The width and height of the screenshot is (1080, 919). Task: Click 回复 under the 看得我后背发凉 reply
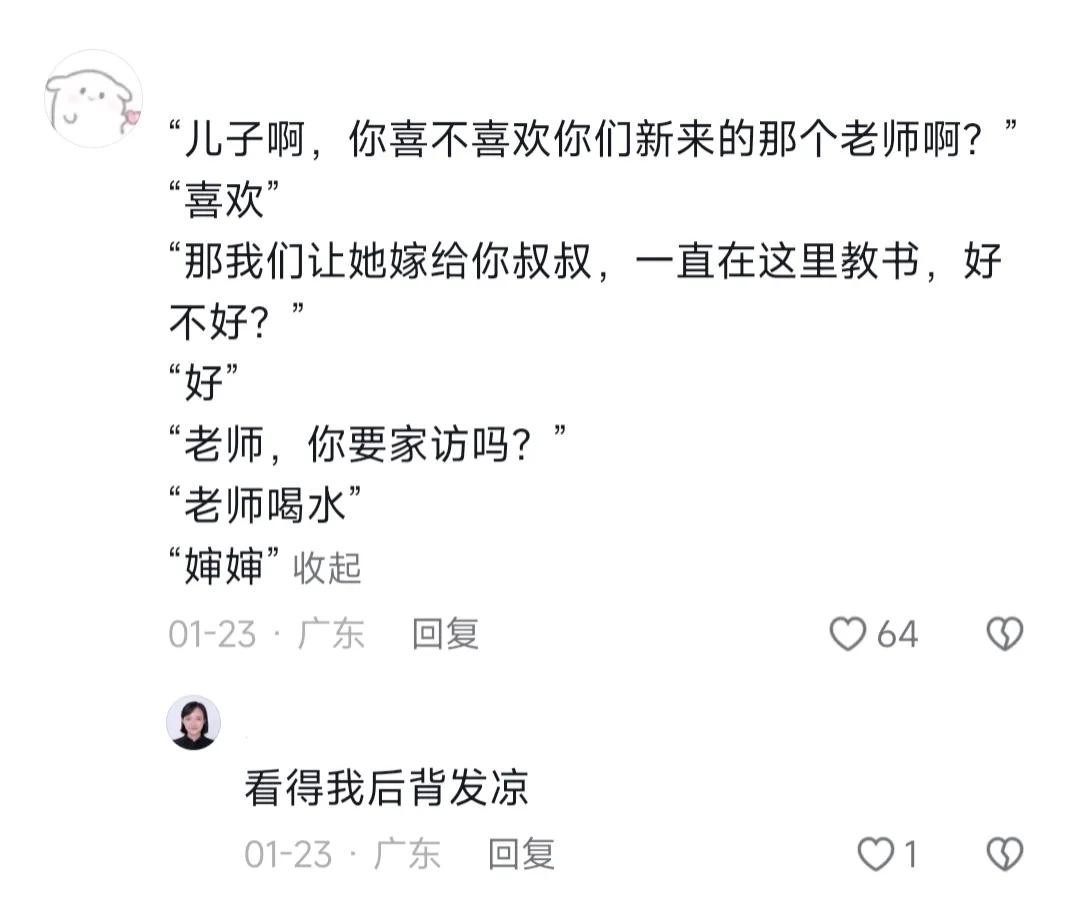[521, 854]
